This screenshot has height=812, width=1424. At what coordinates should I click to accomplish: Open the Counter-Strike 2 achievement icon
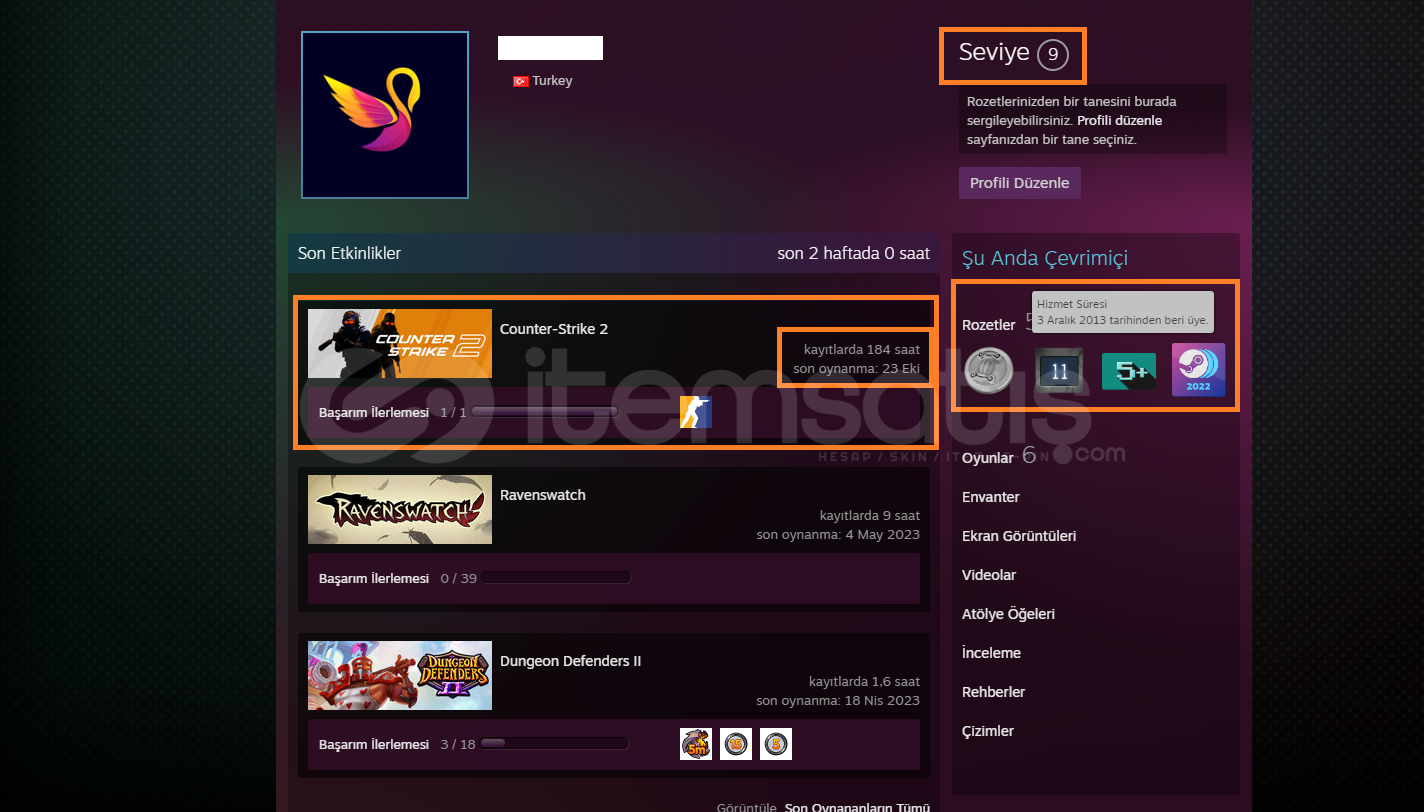(x=696, y=412)
